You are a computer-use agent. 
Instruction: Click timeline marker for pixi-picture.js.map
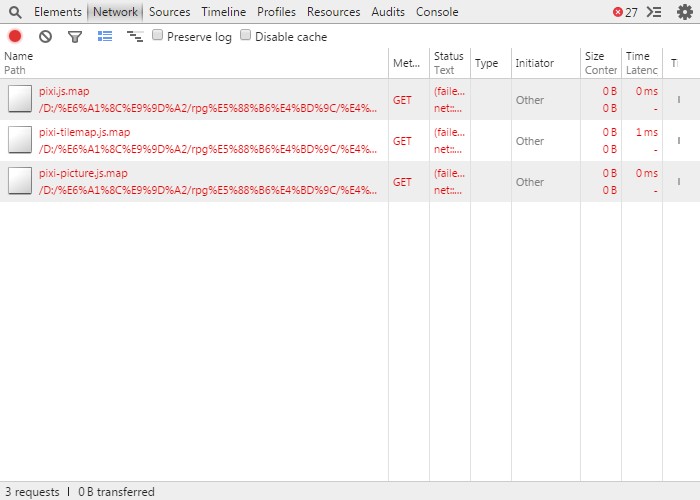coord(679,182)
